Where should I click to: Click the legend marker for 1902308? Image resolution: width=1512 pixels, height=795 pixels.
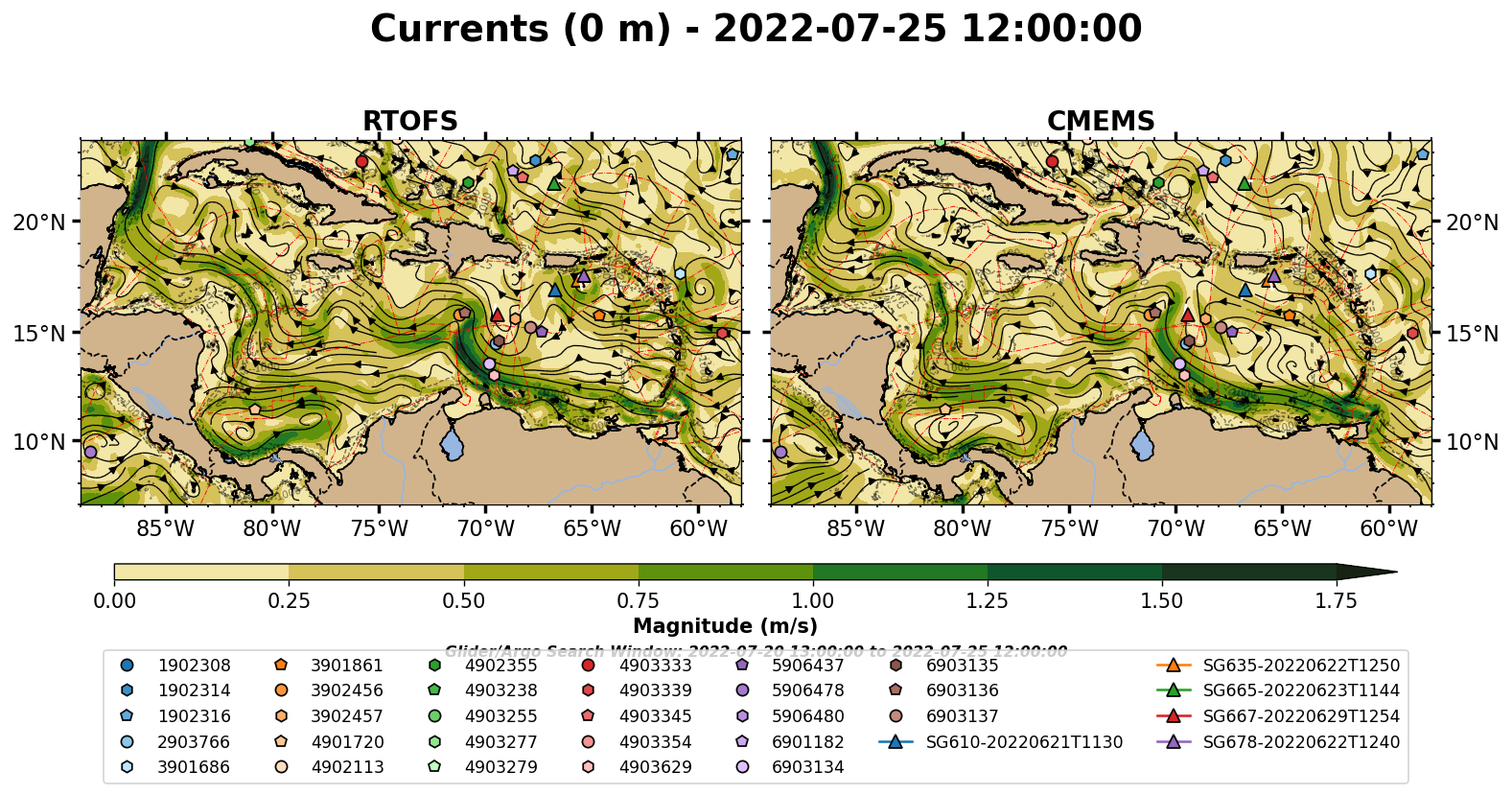pos(128,665)
